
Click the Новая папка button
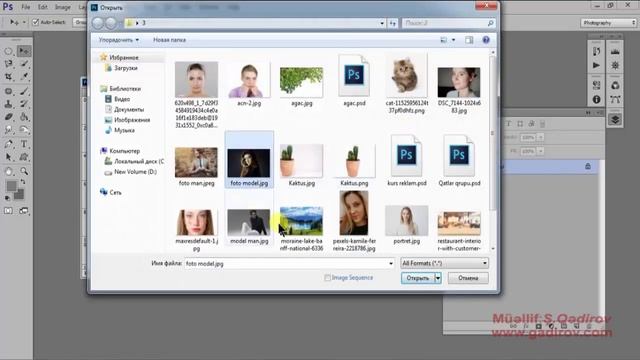point(169,40)
